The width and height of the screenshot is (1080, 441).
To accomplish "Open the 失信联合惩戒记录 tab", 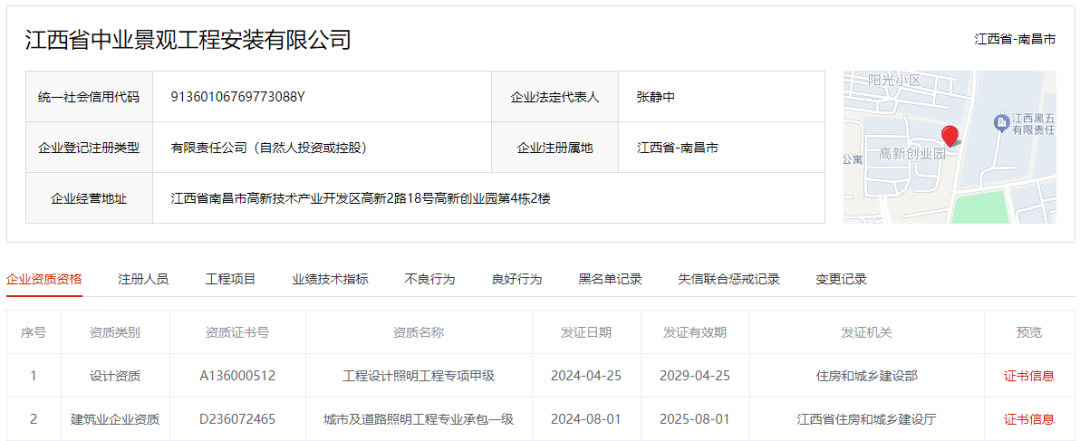I will (x=729, y=279).
